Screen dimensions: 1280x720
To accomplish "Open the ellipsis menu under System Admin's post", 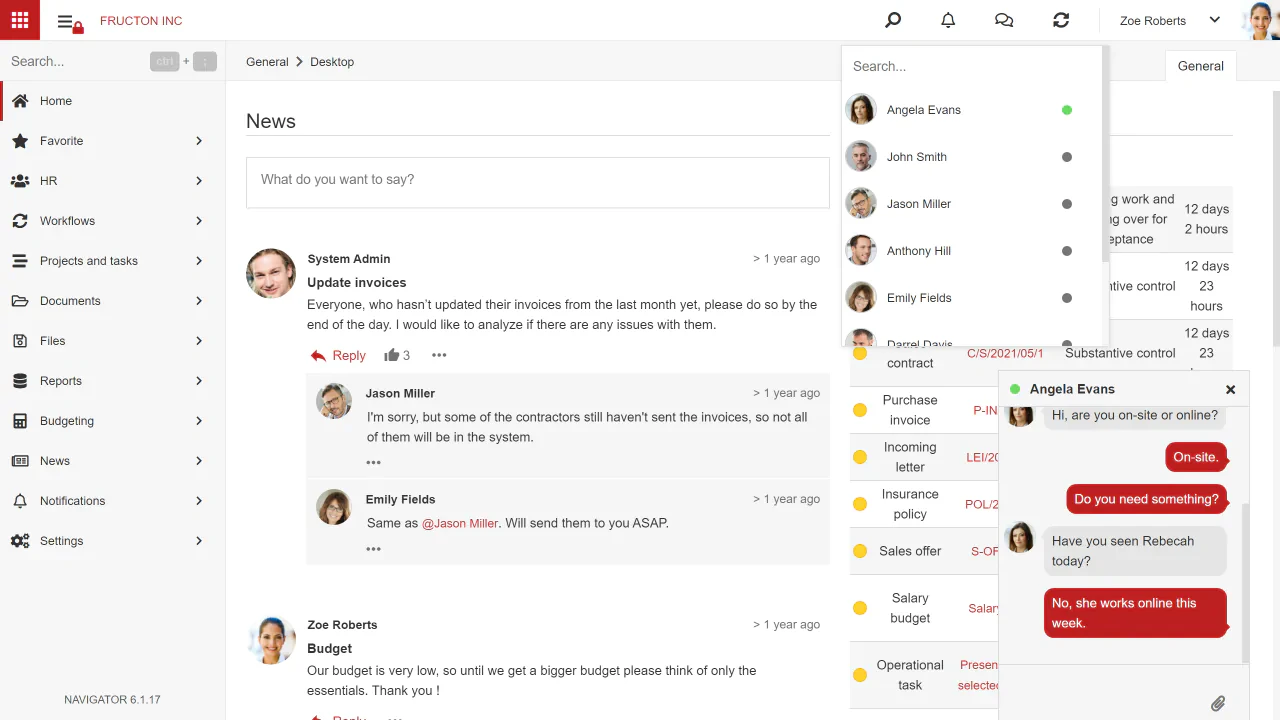I will pos(439,355).
